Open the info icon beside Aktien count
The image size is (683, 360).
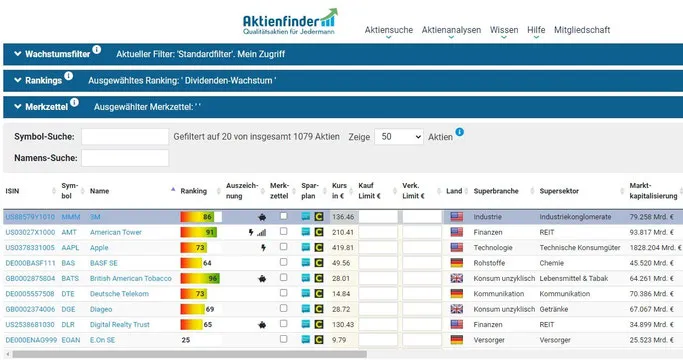(x=460, y=132)
